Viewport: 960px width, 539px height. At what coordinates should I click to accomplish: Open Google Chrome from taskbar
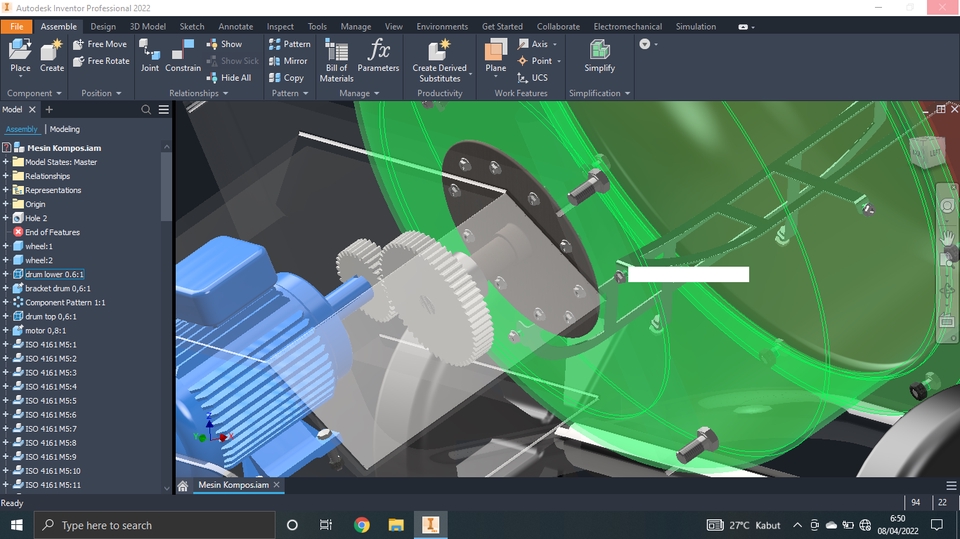tap(362, 525)
